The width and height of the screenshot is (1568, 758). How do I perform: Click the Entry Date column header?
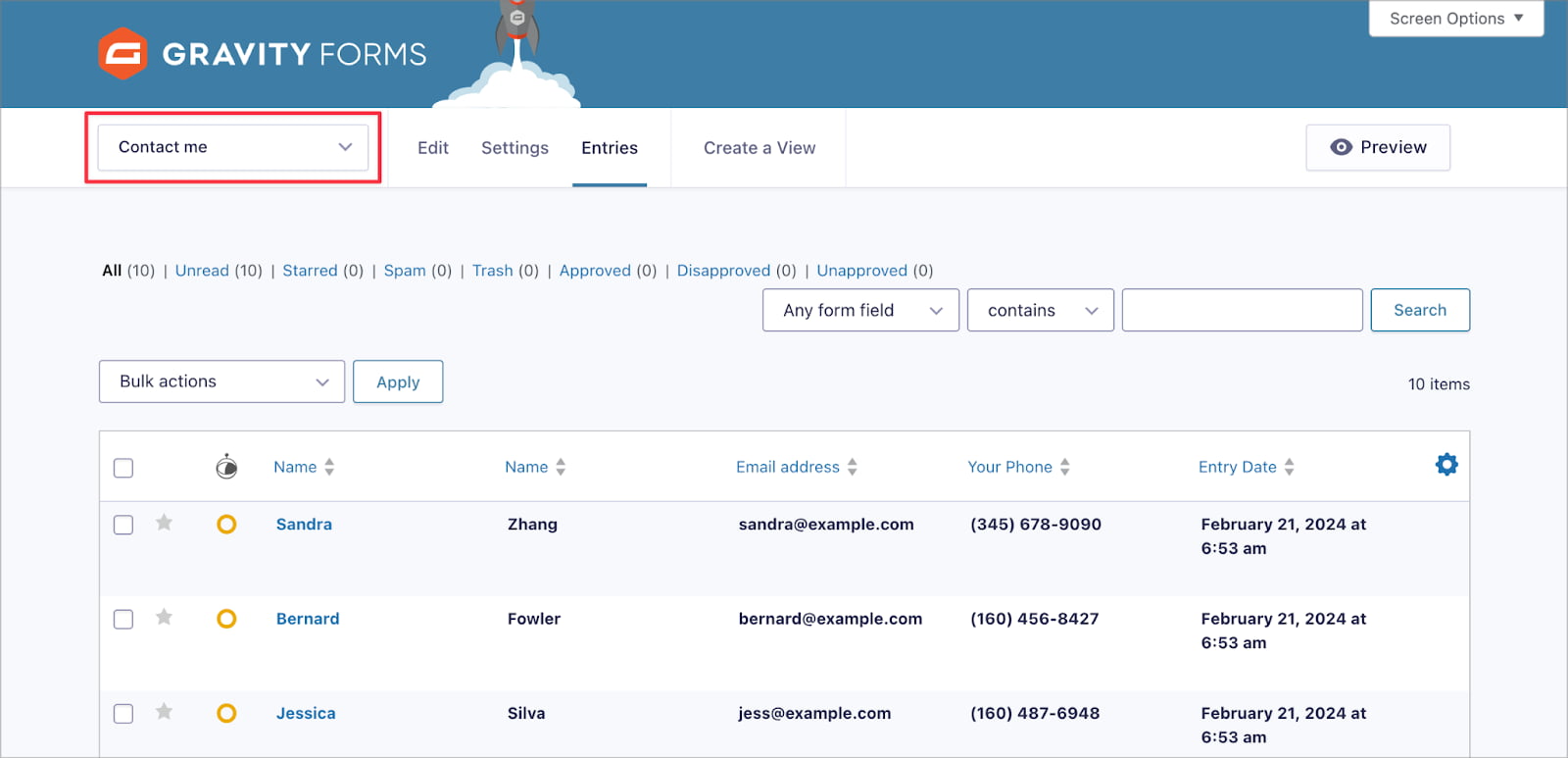1238,467
